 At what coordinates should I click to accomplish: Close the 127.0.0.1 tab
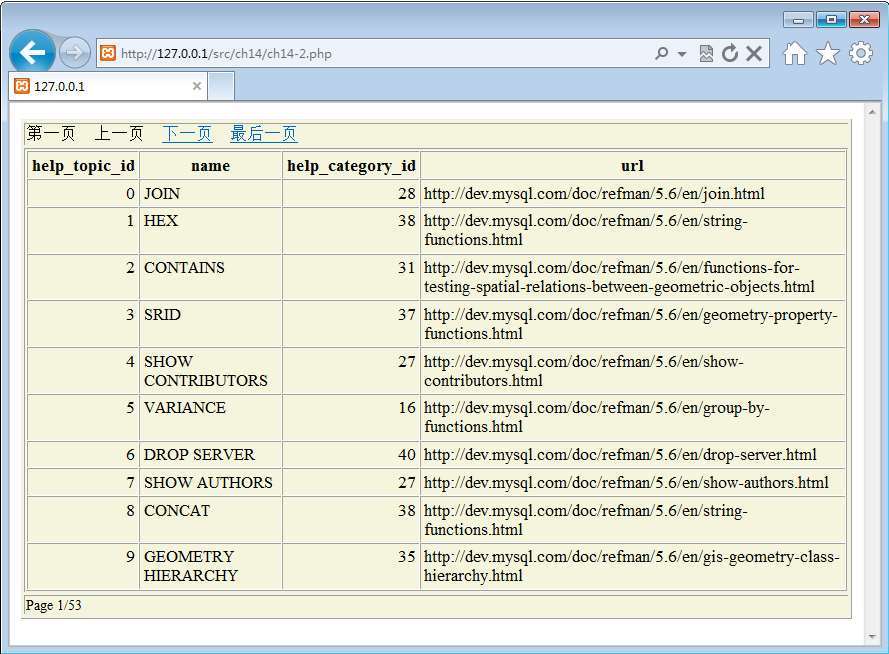pyautogui.click(x=197, y=86)
